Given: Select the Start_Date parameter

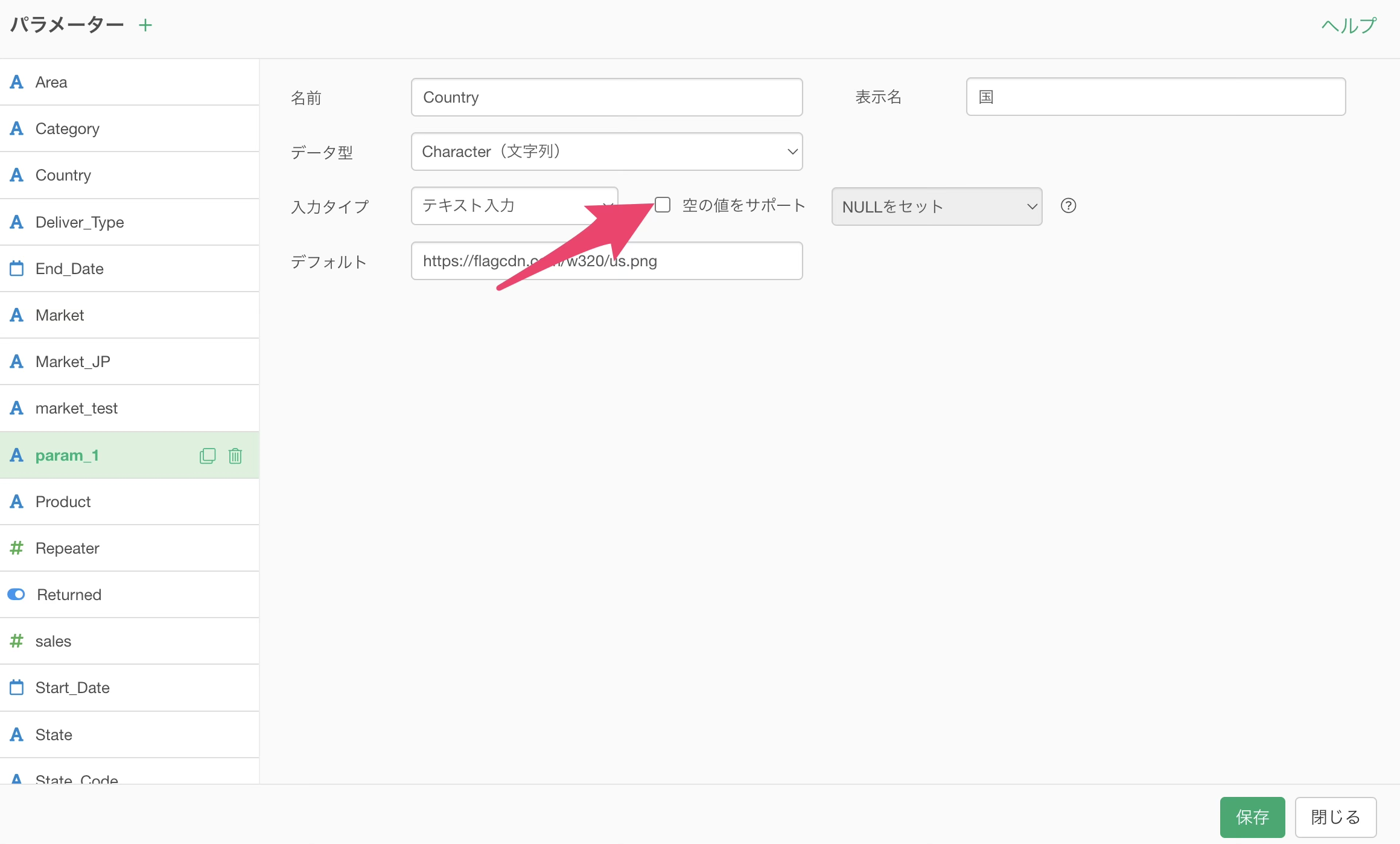Looking at the screenshot, I should coord(130,688).
